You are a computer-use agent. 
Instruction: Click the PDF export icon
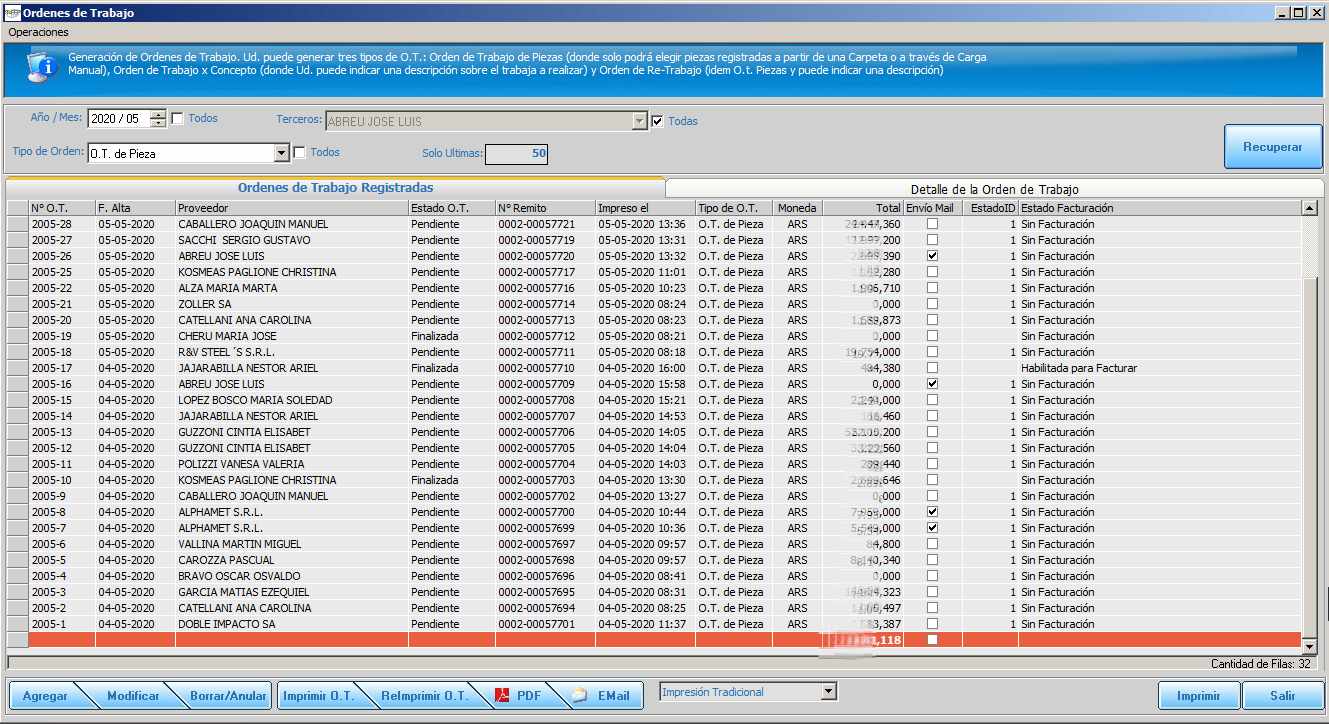[502, 696]
